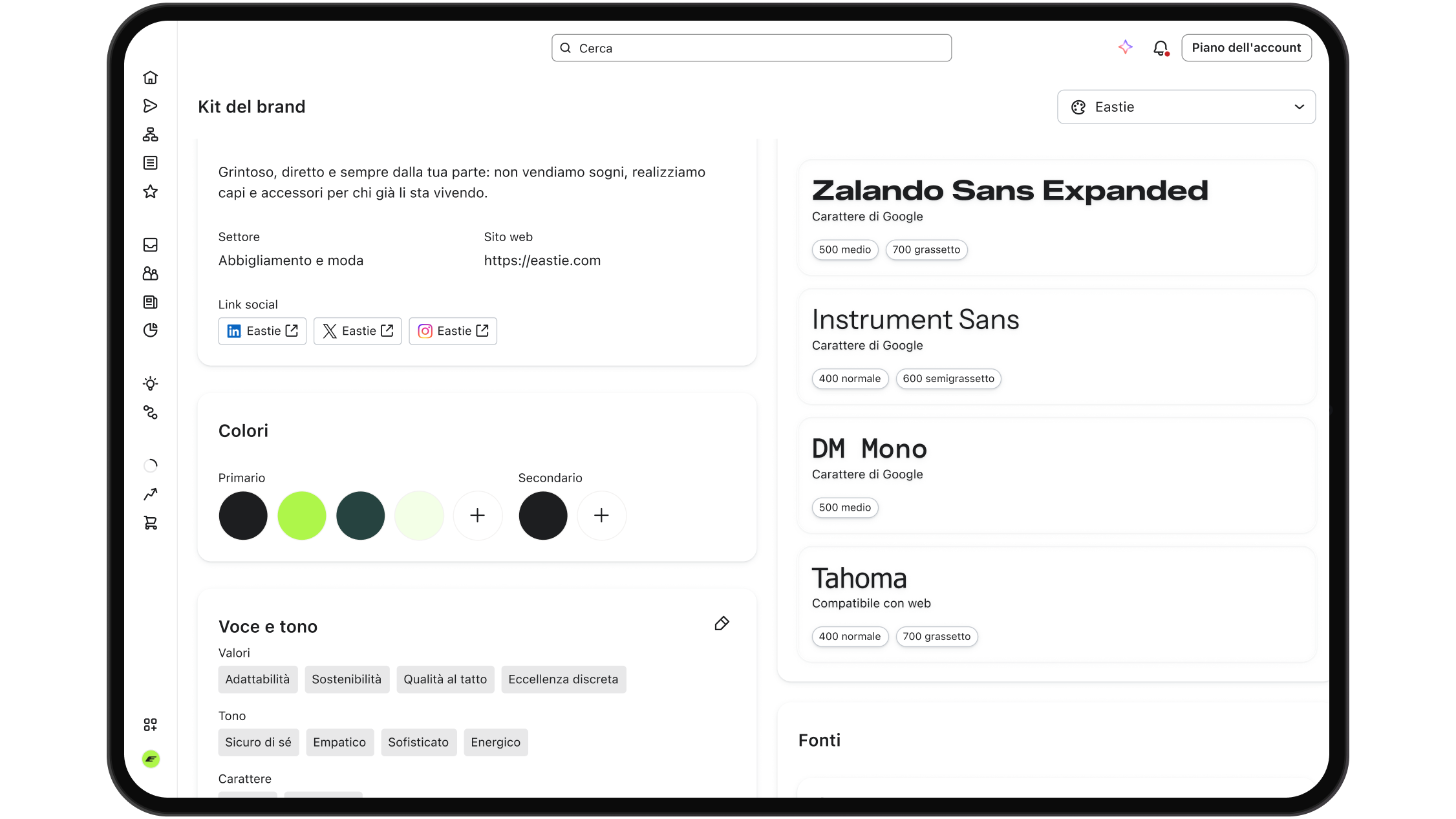Click the paper-plane send icon in sidebar

(150, 106)
